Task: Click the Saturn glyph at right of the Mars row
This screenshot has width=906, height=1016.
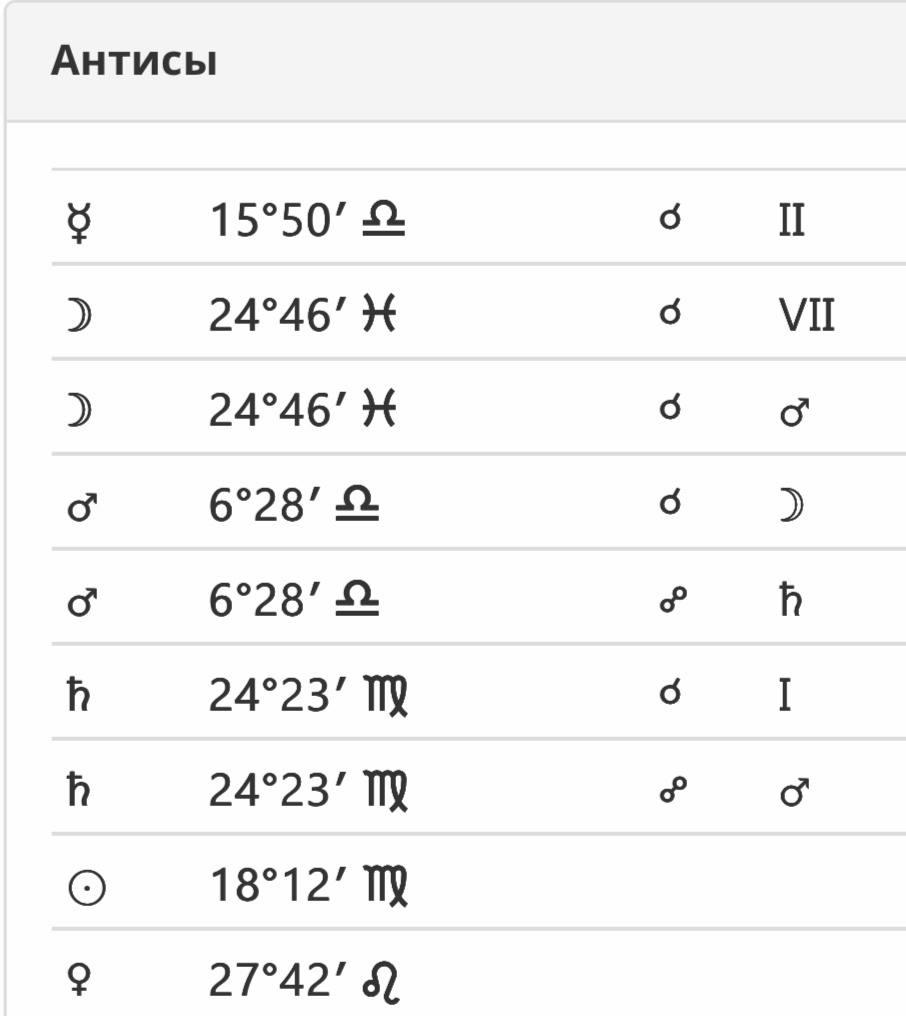Action: coord(790,599)
